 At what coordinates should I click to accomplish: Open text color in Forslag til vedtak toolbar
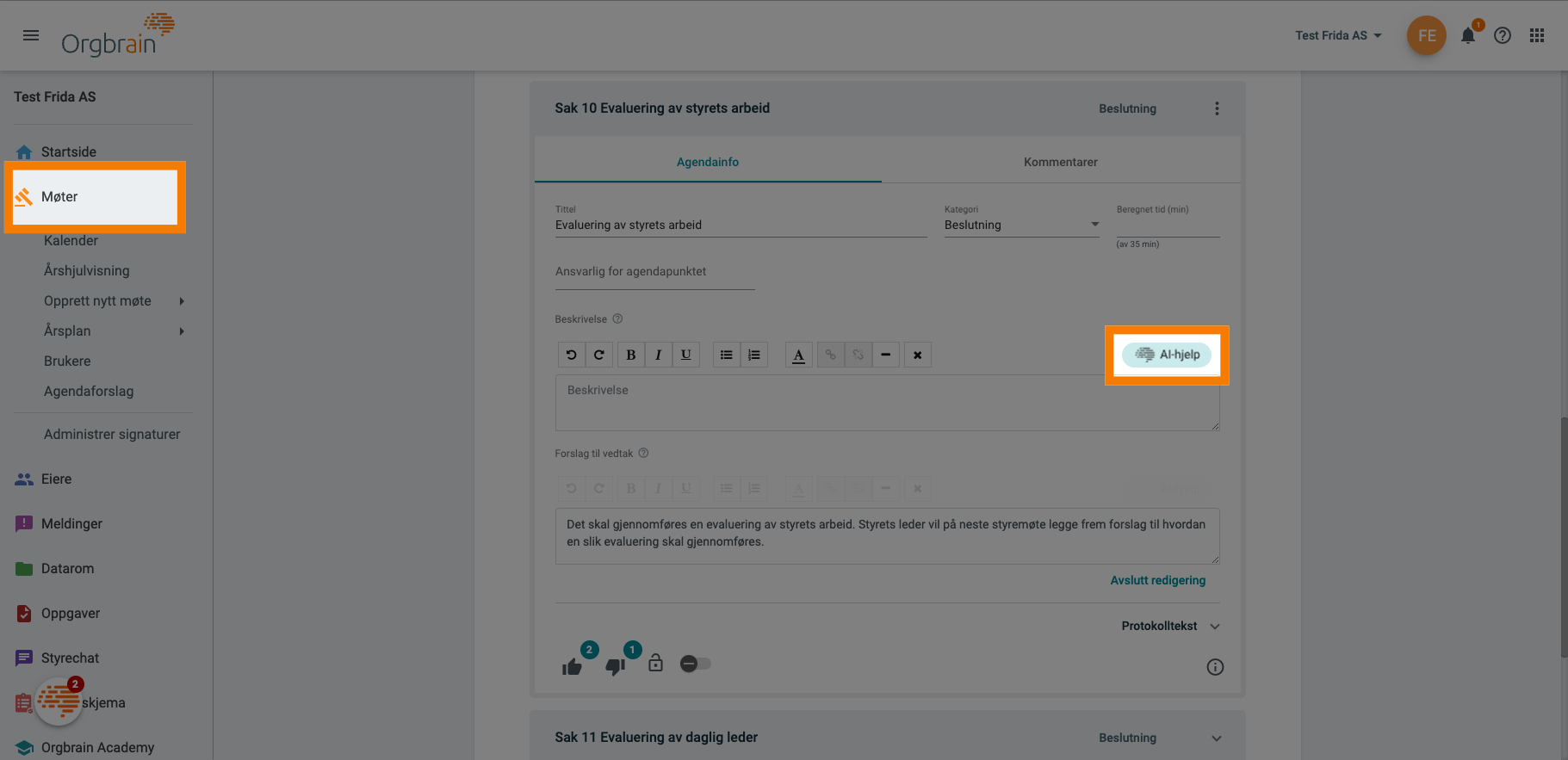pos(798,489)
